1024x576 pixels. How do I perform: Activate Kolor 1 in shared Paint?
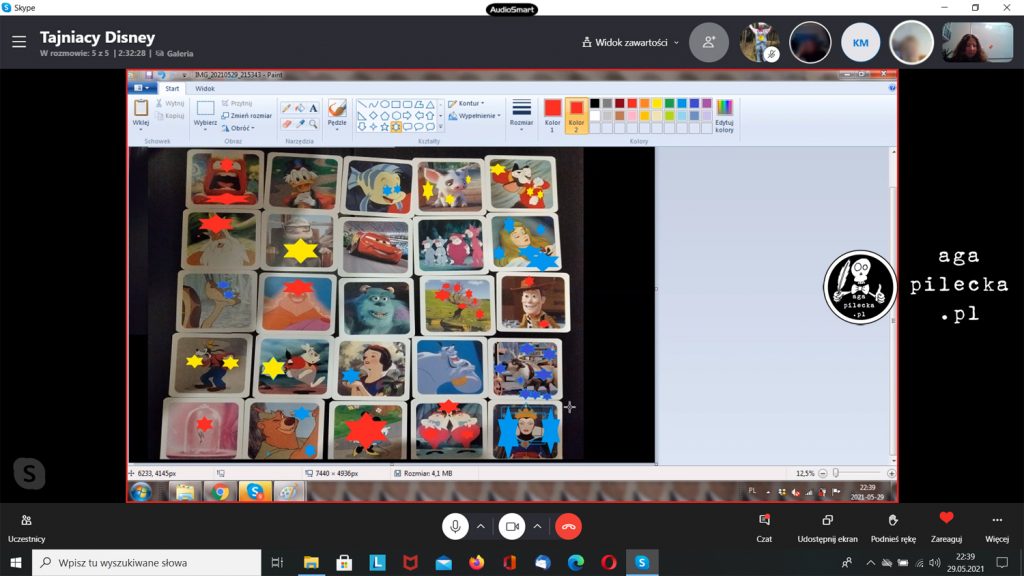[552, 116]
